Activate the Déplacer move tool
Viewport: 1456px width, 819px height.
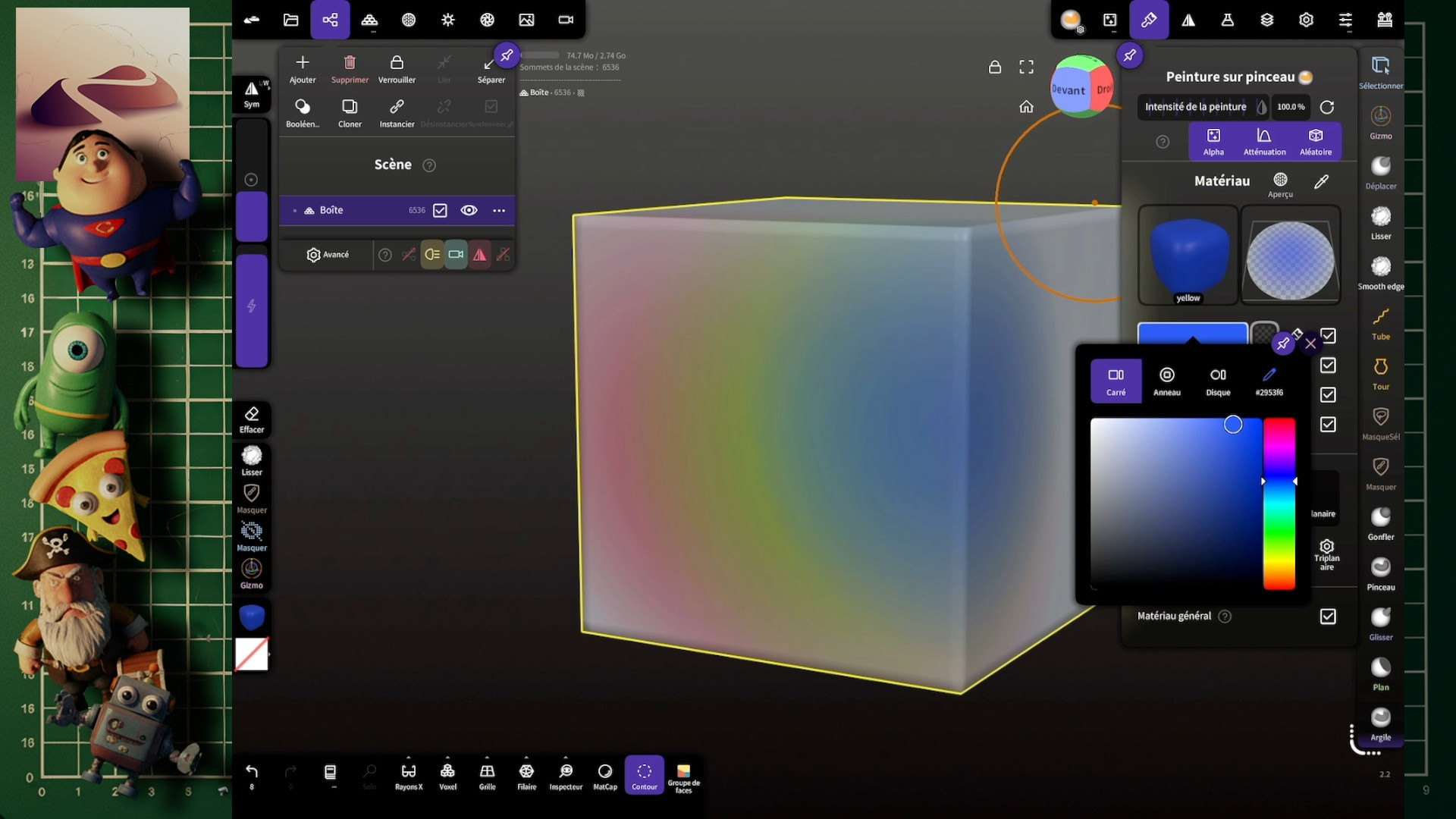[x=1380, y=171]
